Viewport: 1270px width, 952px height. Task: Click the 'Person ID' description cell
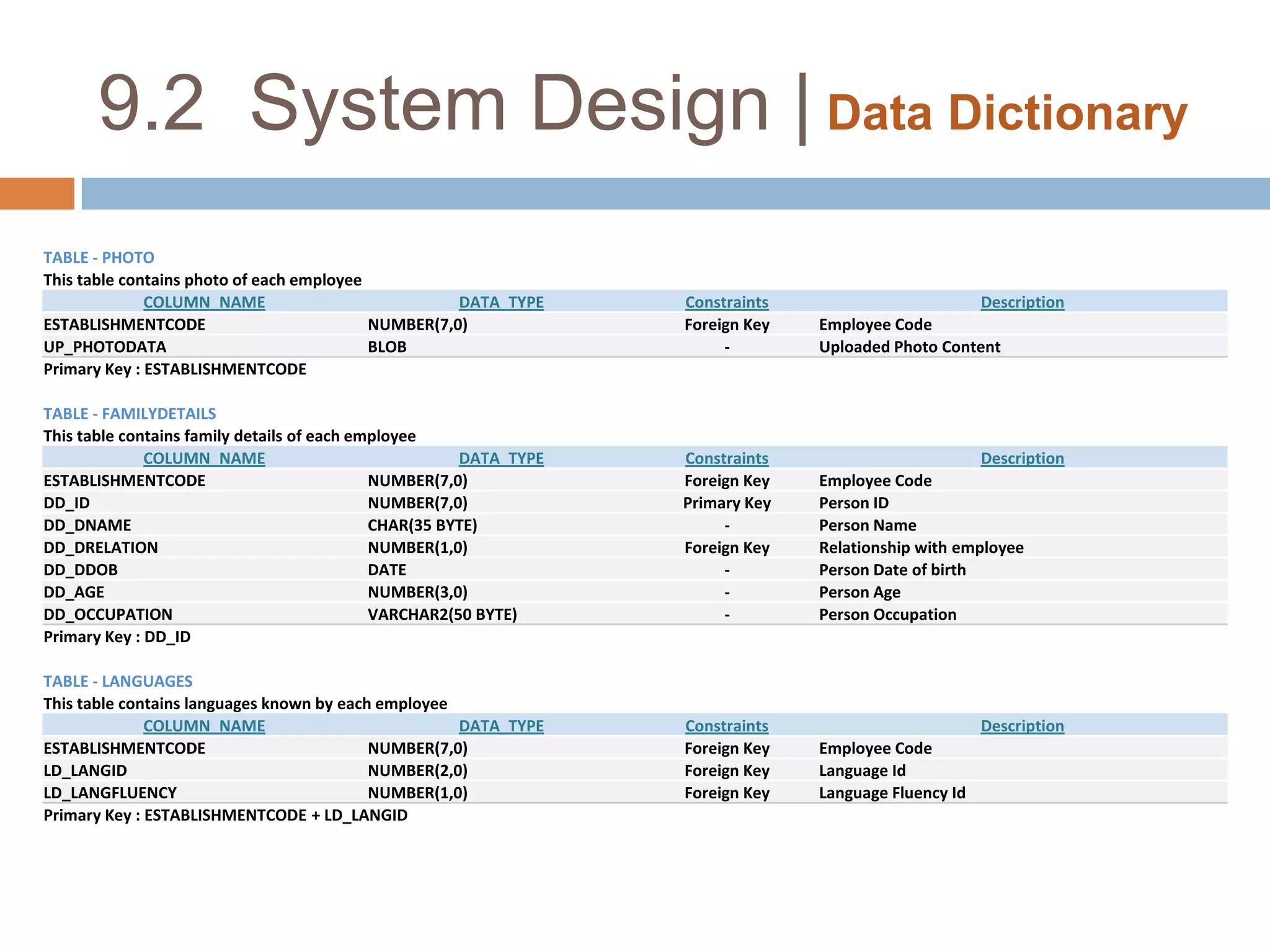pyautogui.click(x=854, y=503)
